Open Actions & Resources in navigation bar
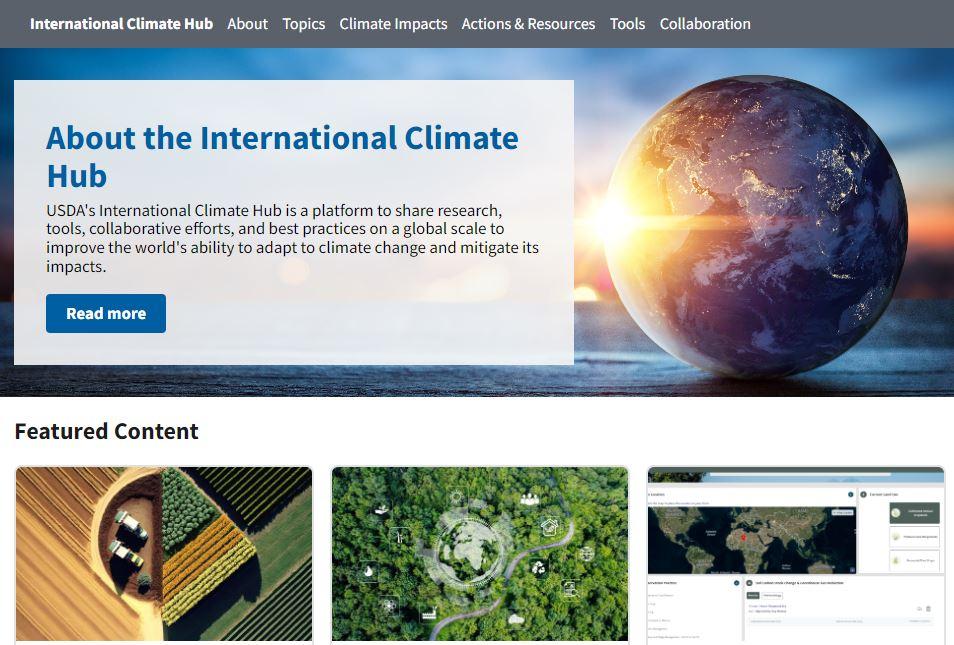 coord(528,24)
